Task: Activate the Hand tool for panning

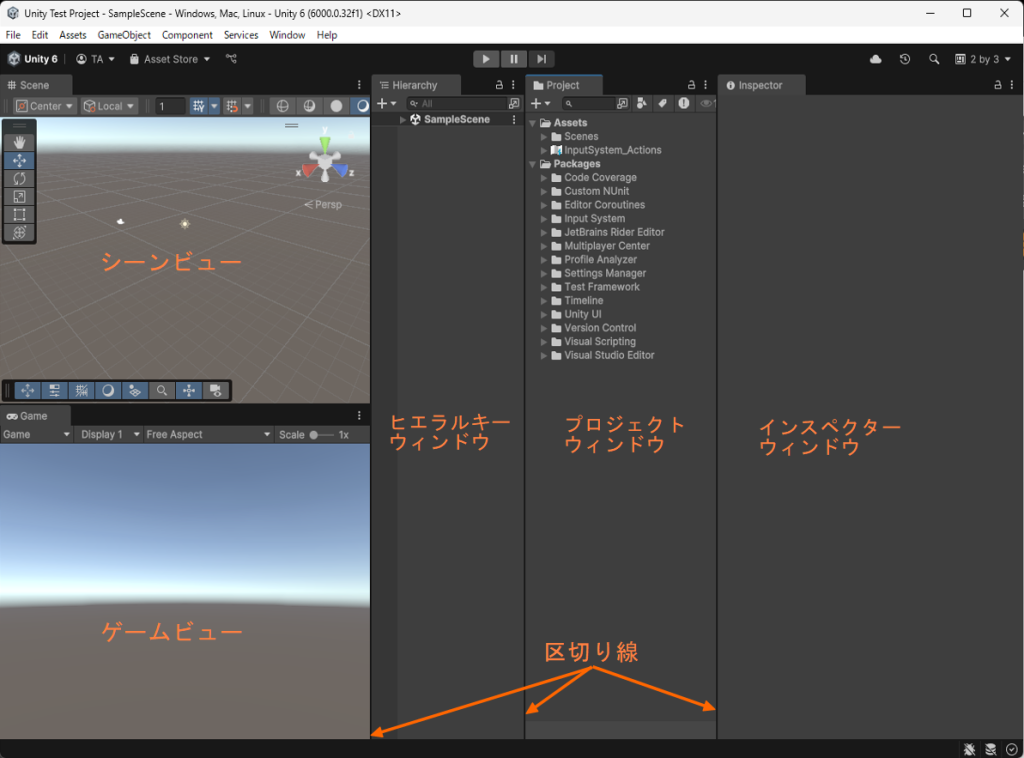Action: [x=19, y=141]
